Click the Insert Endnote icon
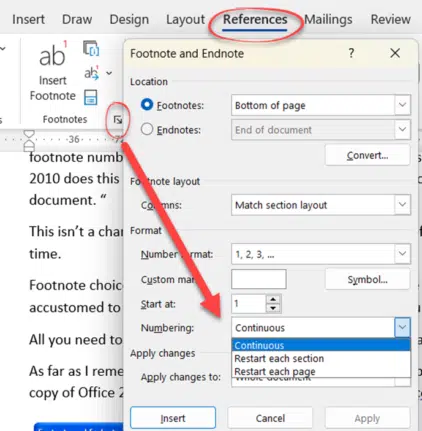This screenshot has height=431, width=422. click(x=91, y=48)
